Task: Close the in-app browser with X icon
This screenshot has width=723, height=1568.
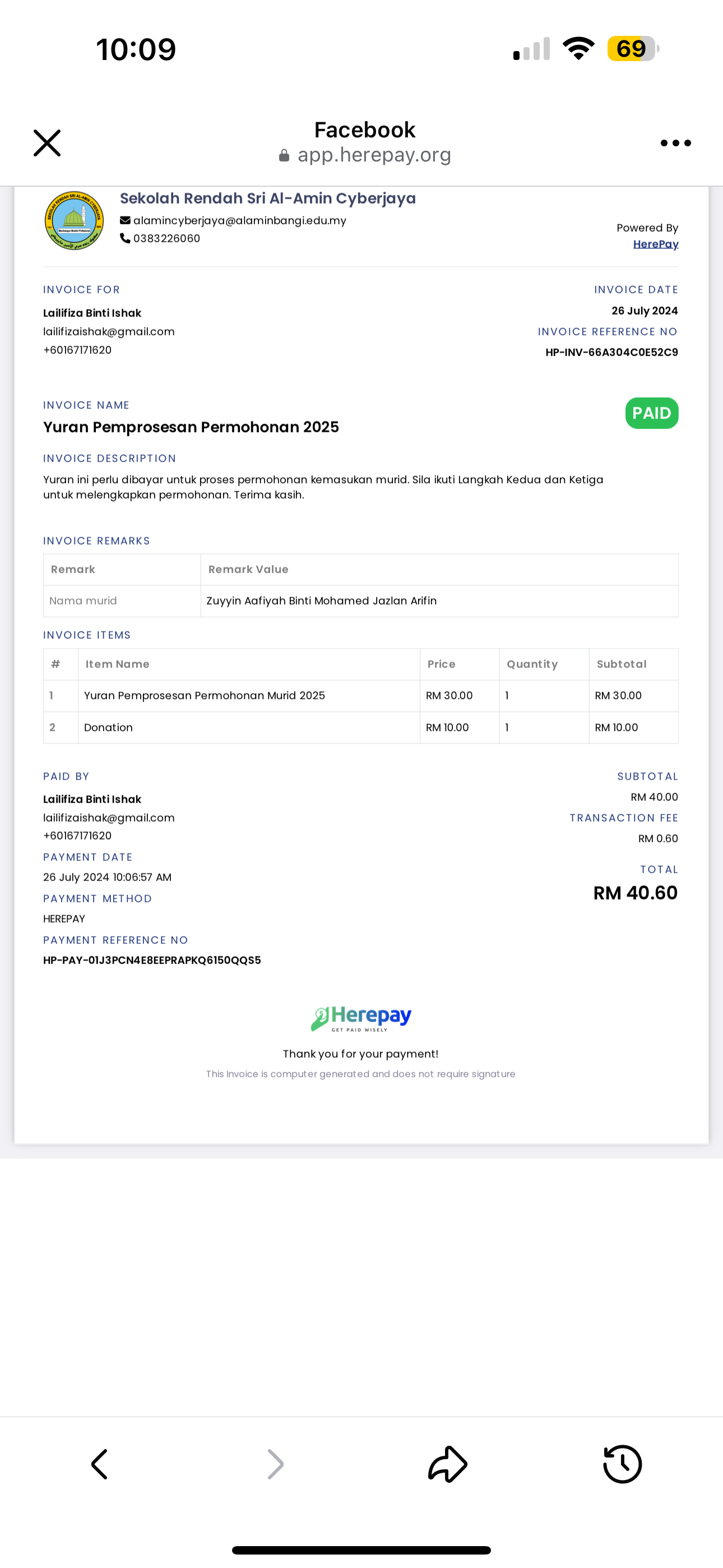Action: (47, 143)
